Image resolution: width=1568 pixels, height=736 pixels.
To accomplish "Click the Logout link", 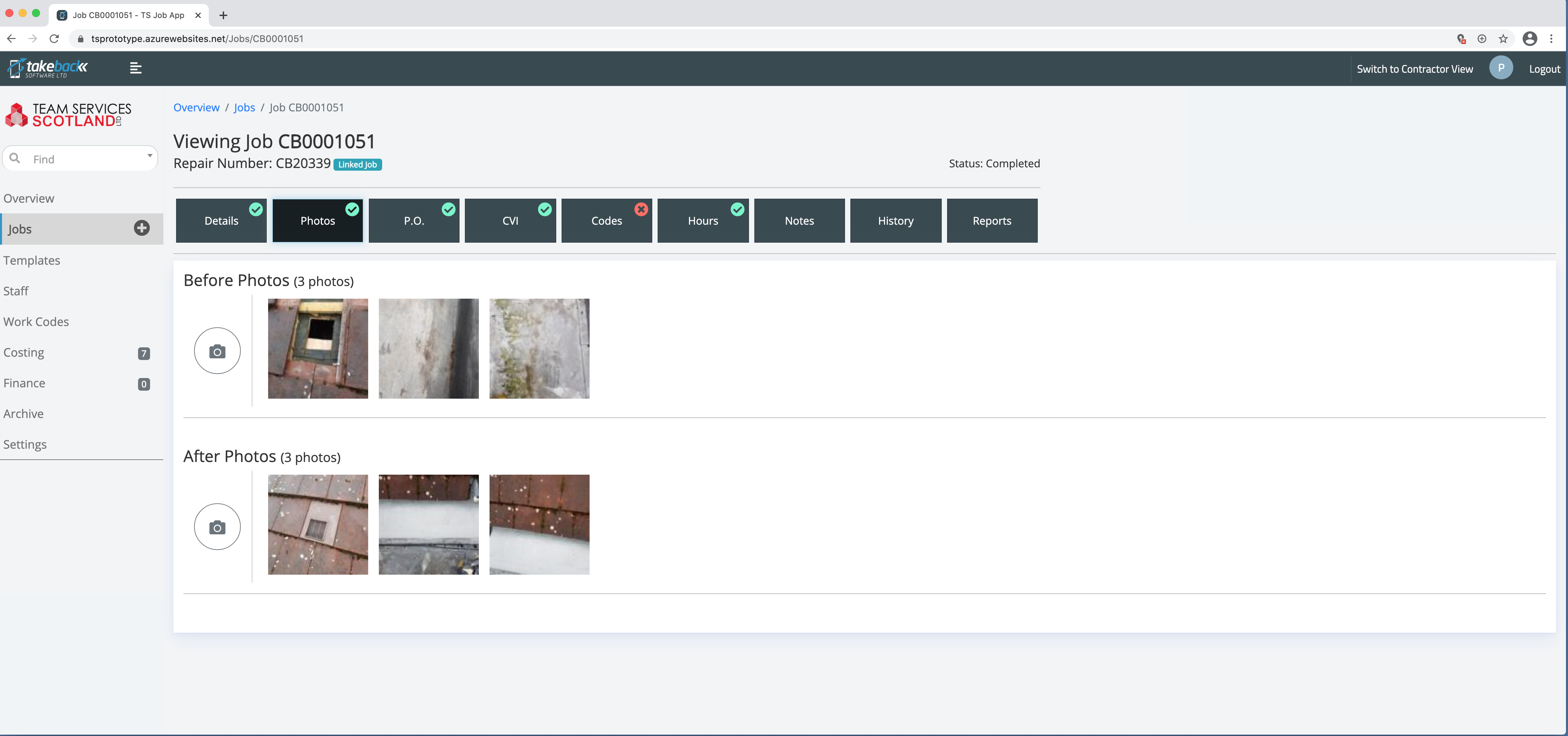I will coord(1544,69).
